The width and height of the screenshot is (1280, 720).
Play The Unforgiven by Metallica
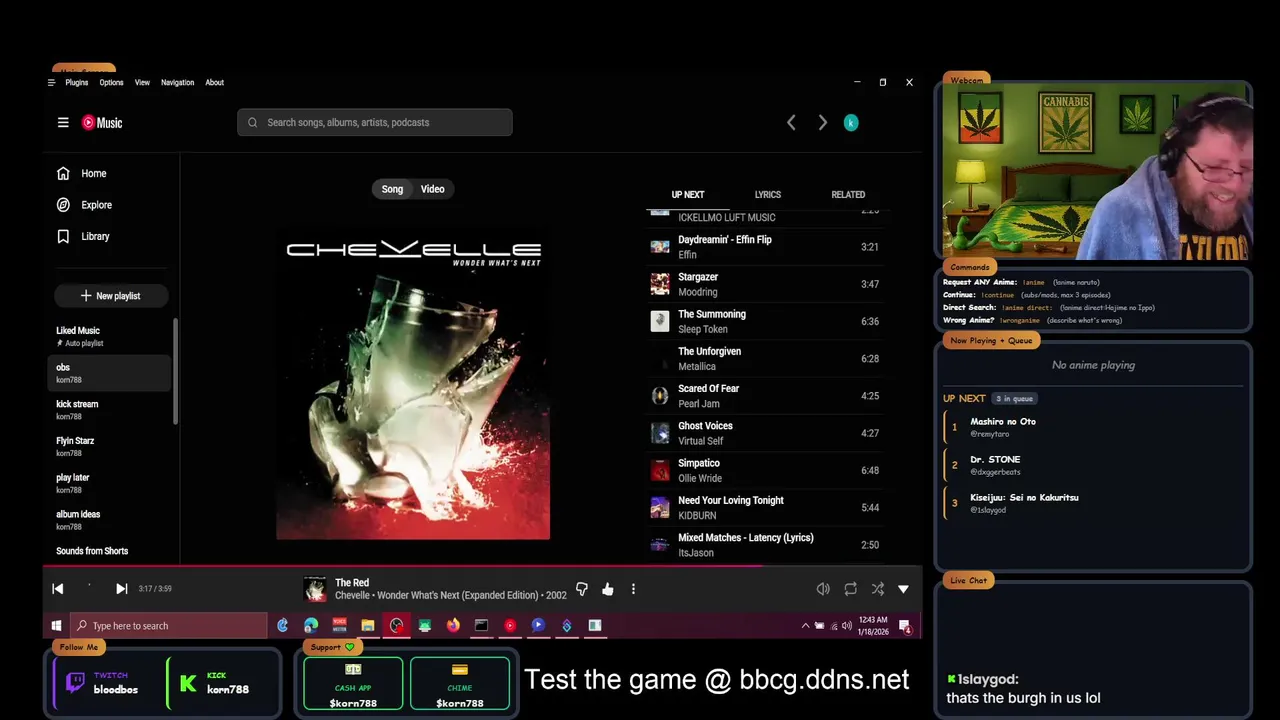[x=765, y=358]
